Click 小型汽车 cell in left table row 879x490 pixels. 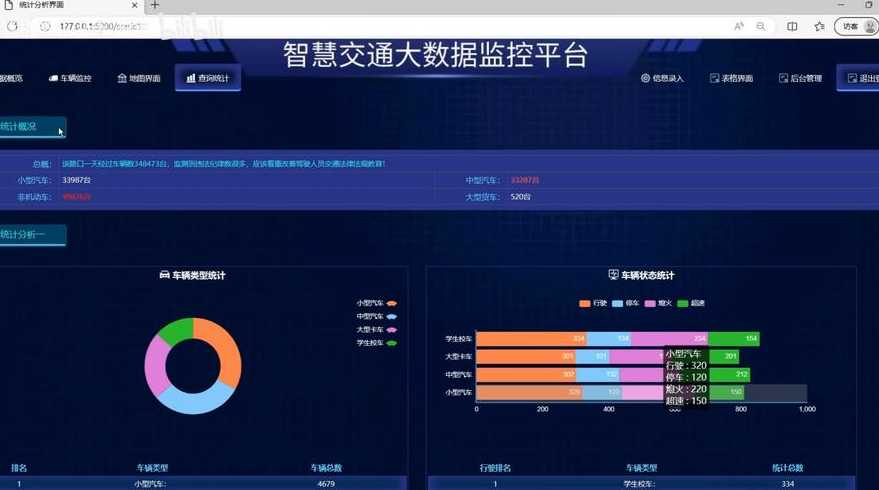pos(150,484)
